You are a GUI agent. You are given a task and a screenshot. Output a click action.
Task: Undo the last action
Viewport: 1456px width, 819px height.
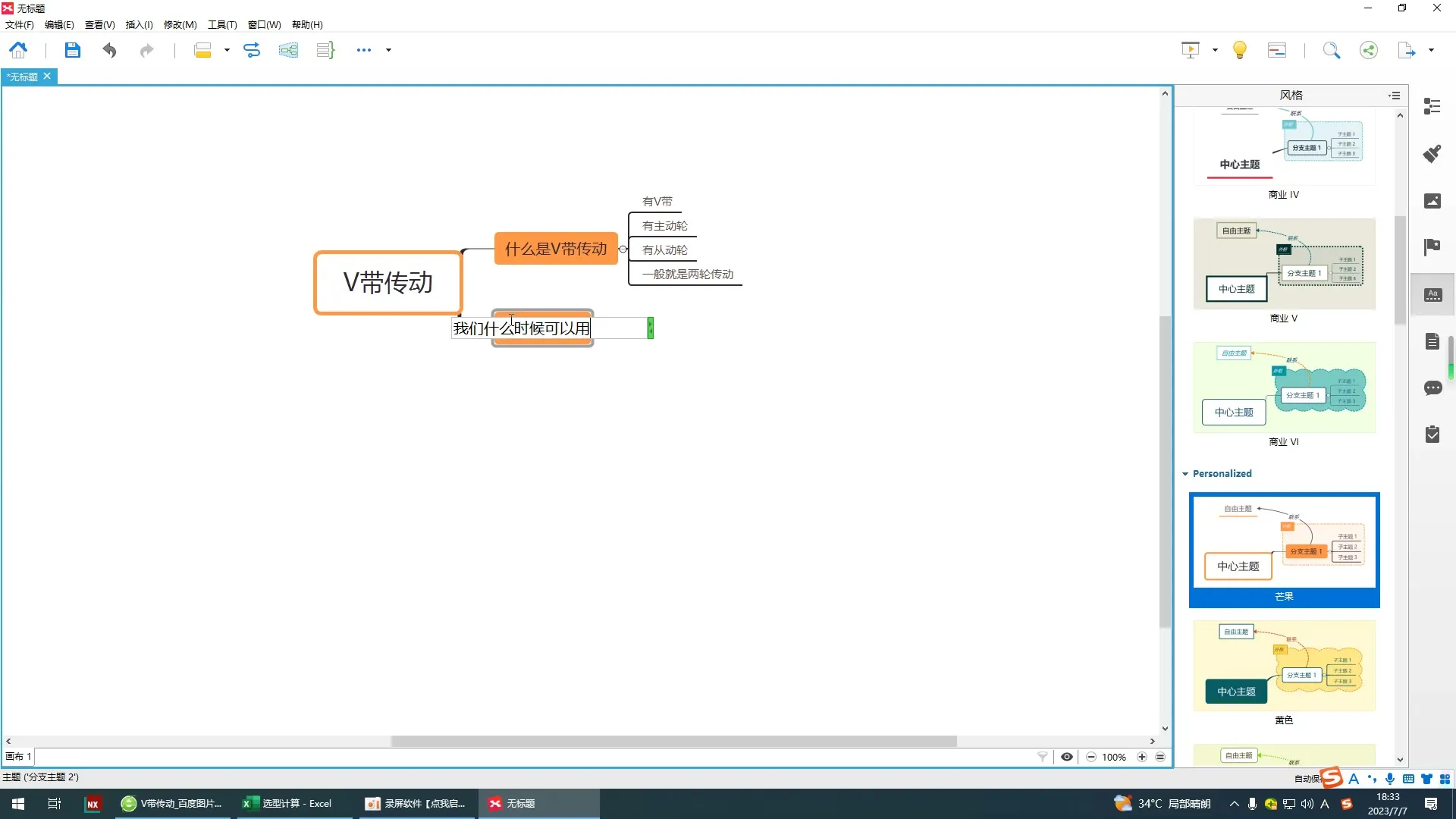[x=109, y=50]
